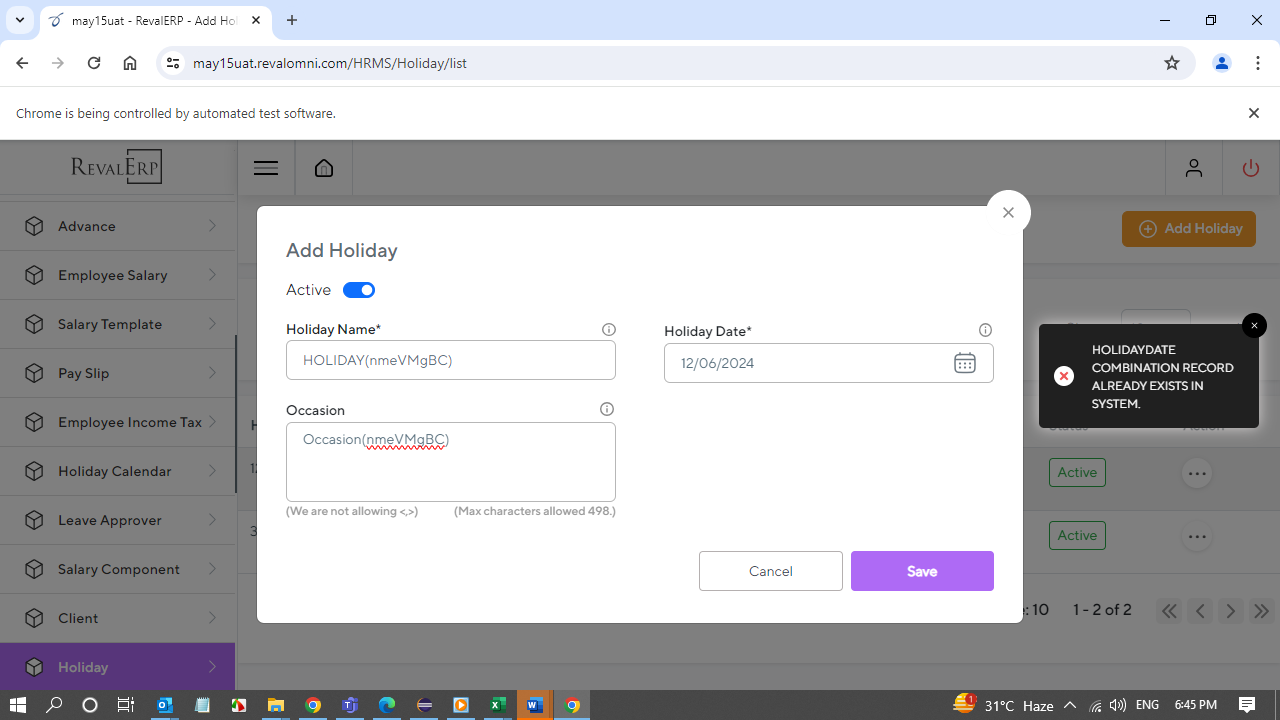Click the hamburger menu icon

tap(266, 168)
